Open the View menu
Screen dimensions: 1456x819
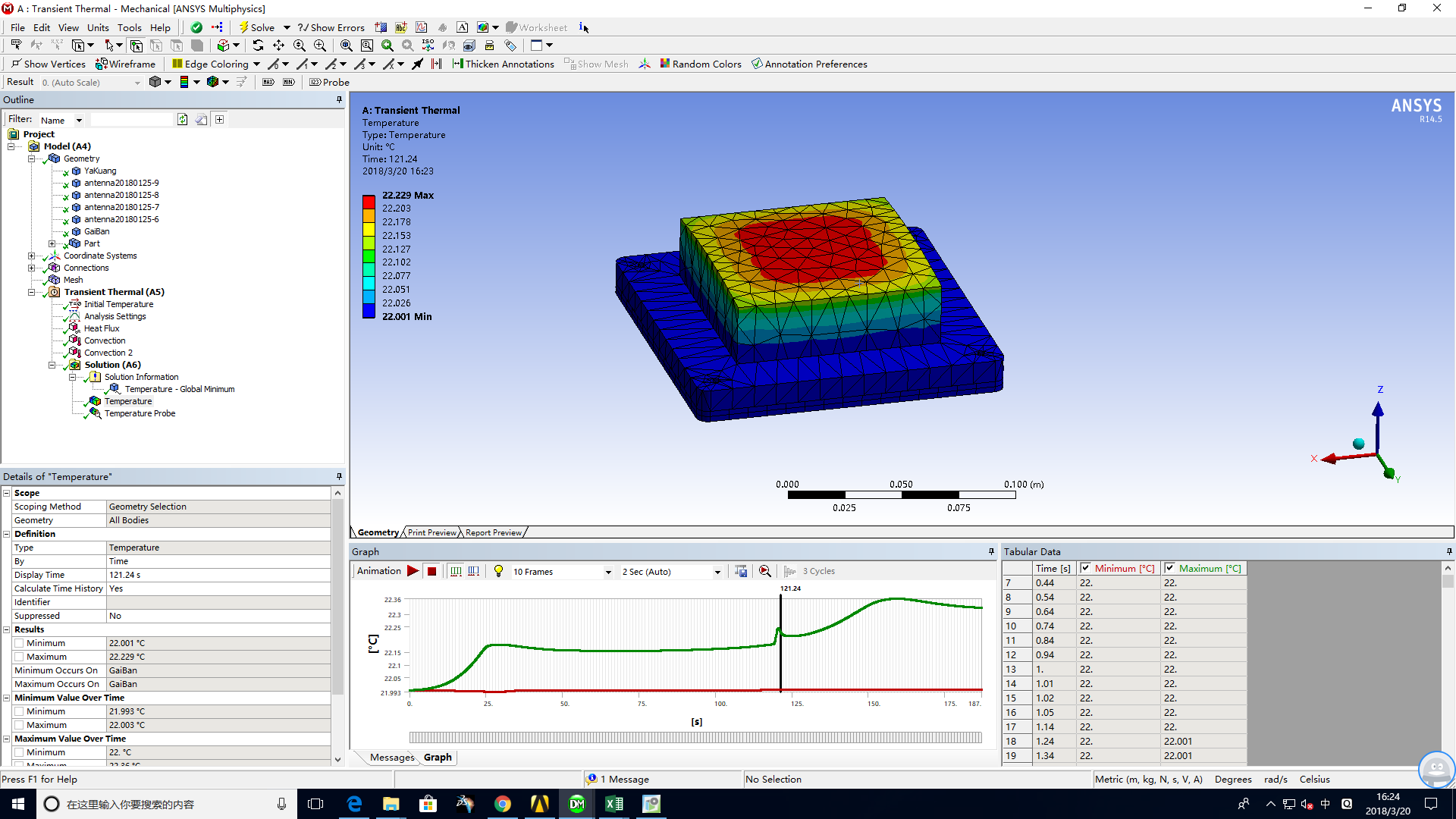tap(68, 27)
